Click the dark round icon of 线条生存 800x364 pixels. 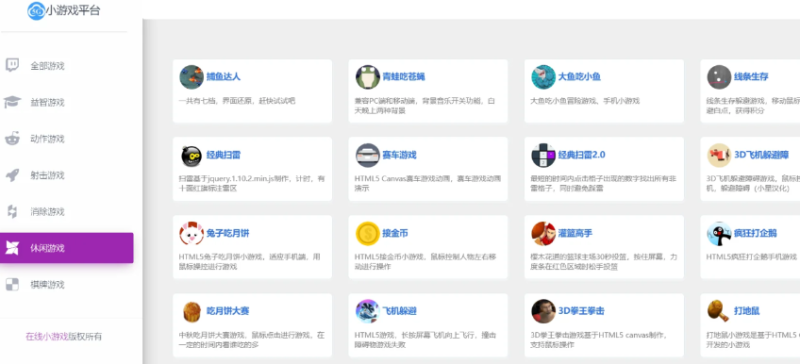[719, 77]
